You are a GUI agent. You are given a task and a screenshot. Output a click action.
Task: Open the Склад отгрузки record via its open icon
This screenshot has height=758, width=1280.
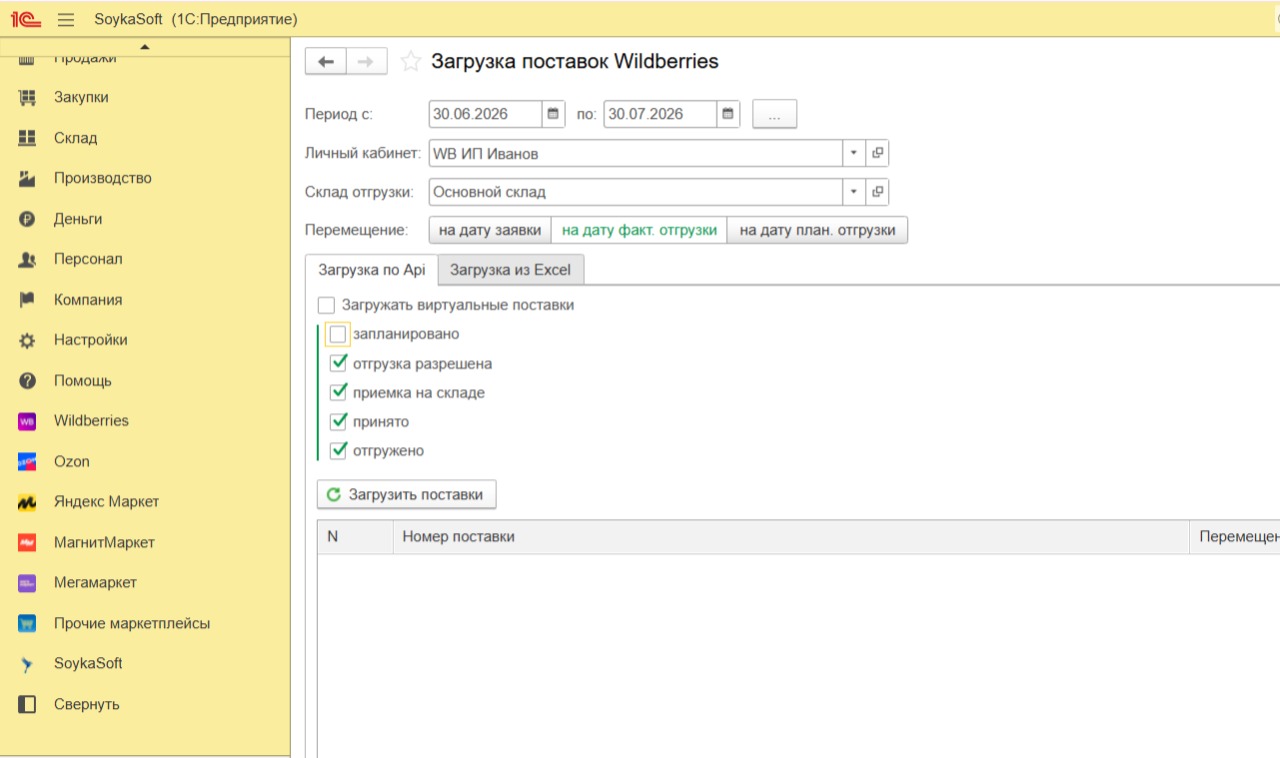pos(877,192)
